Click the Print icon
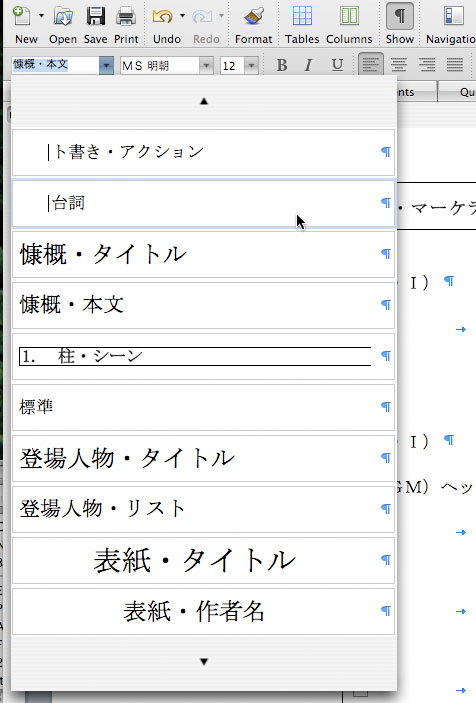Viewport: 476px width, 703px height. pyautogui.click(x=126, y=16)
